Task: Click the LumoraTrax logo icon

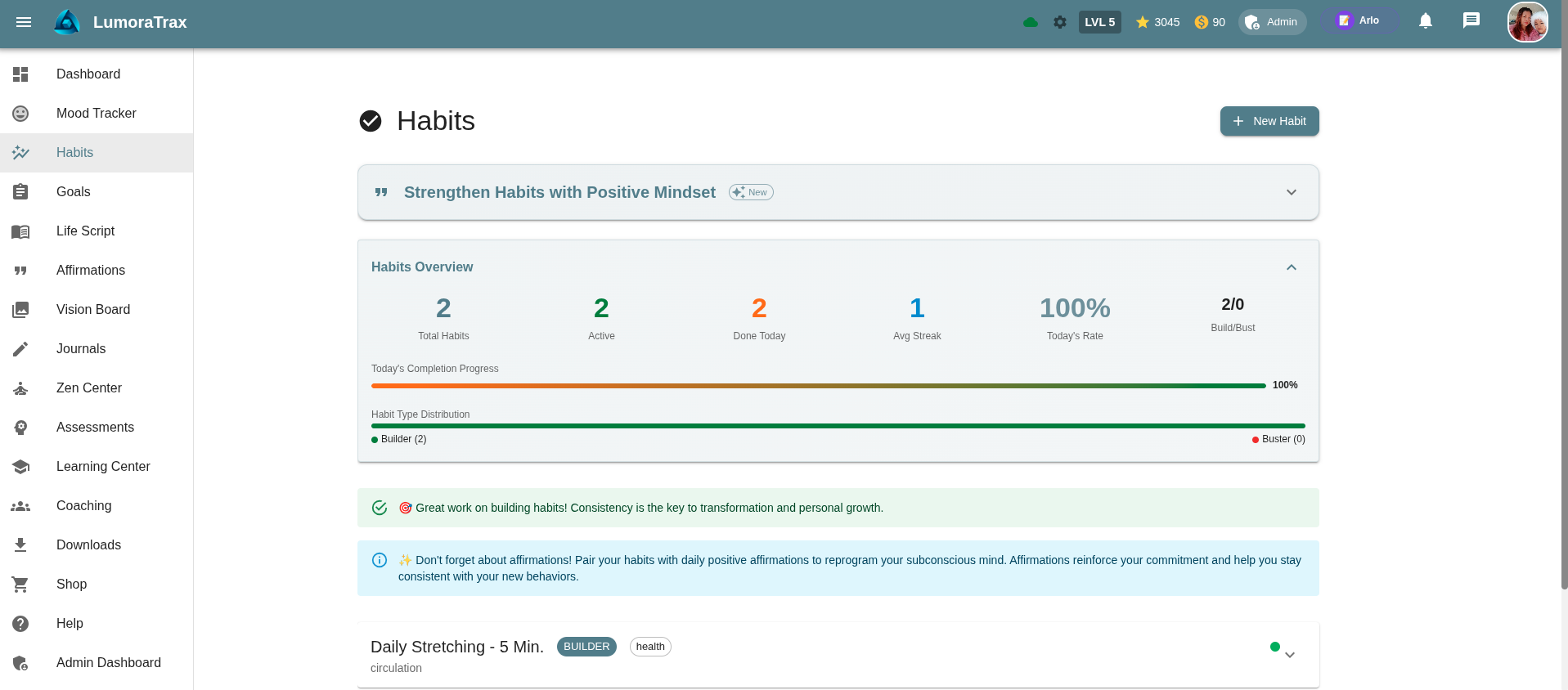Action: [67, 22]
